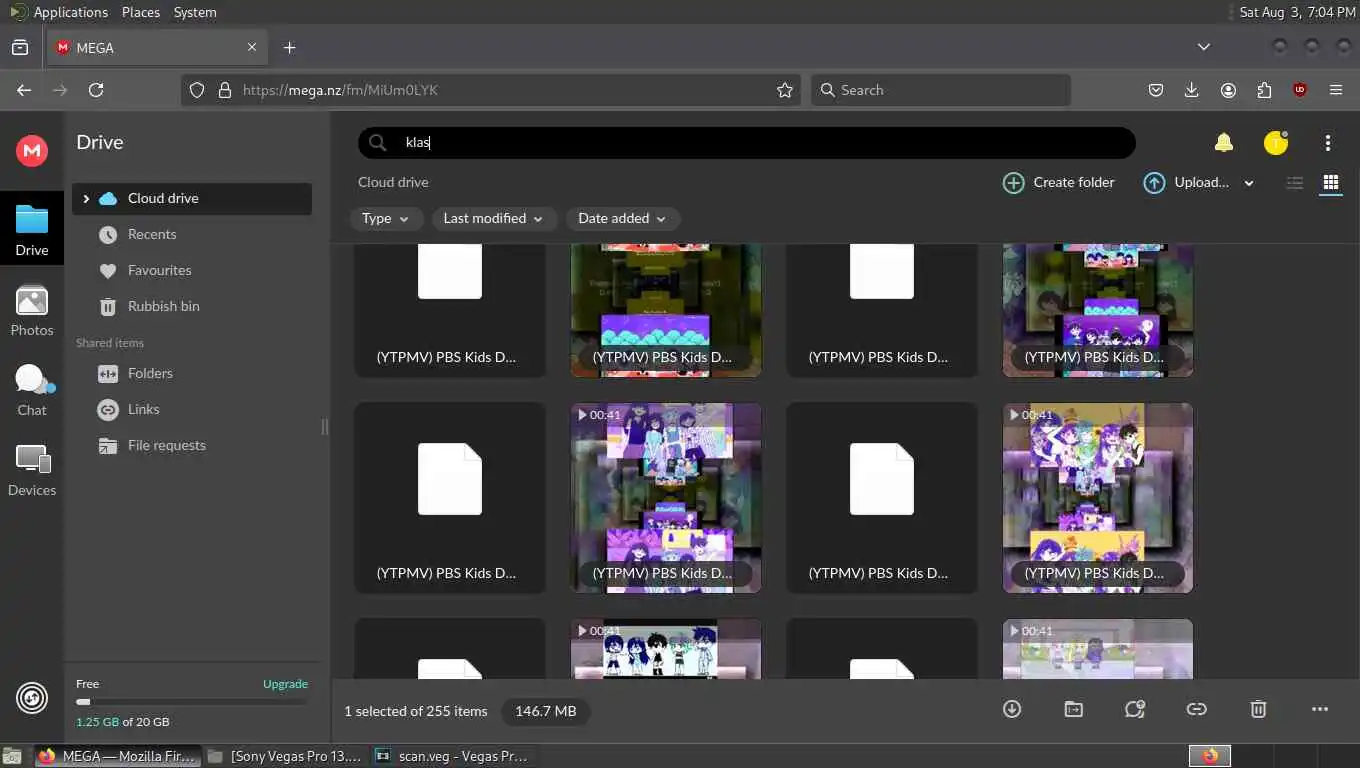Click the site security shield icon
Viewport: 1360px width, 768px height.
pos(197,90)
